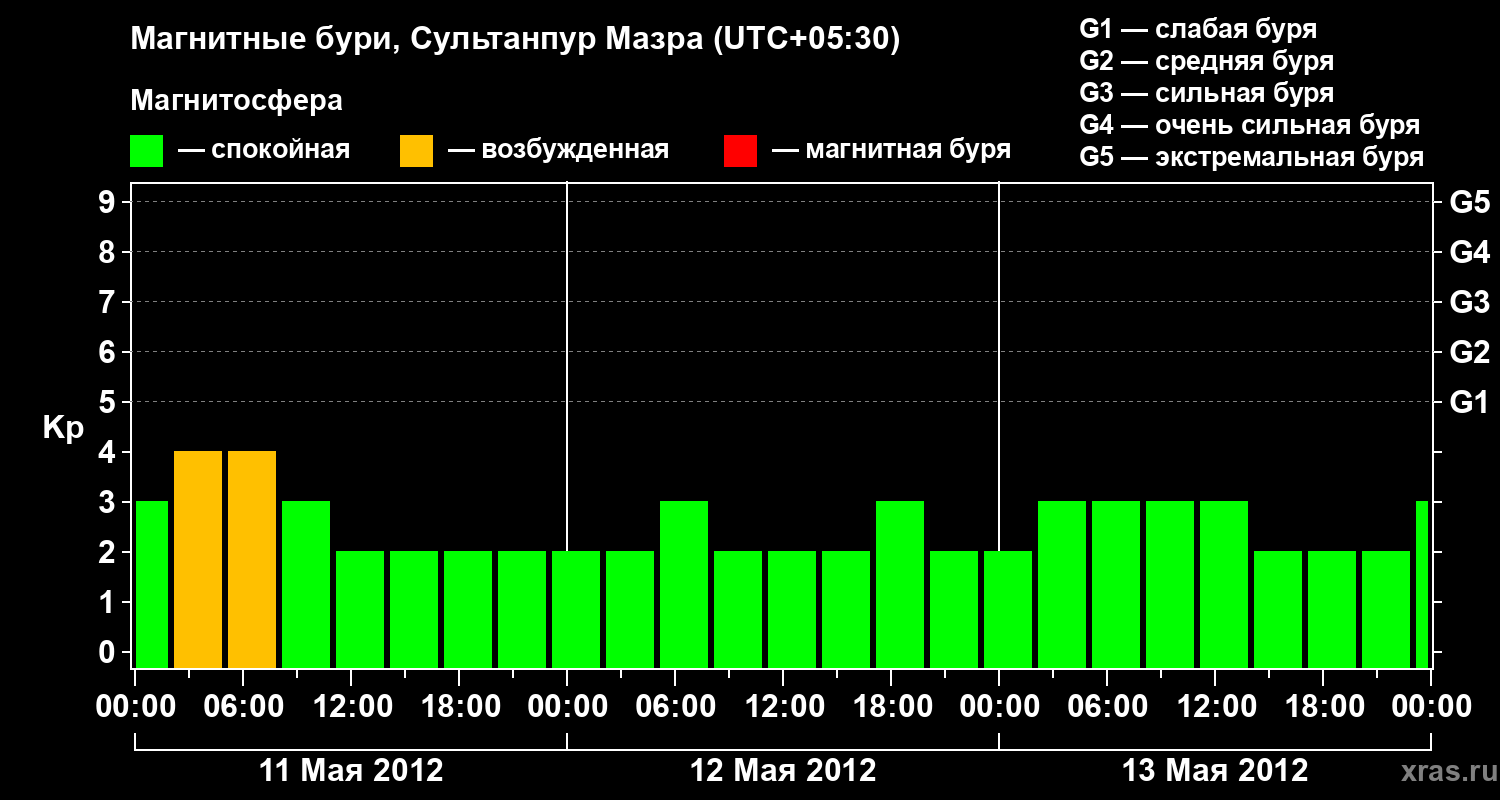Viewport: 1500px width, 800px height.
Task: Click the 'Магнитосфера' legend heading
Action: tap(236, 101)
